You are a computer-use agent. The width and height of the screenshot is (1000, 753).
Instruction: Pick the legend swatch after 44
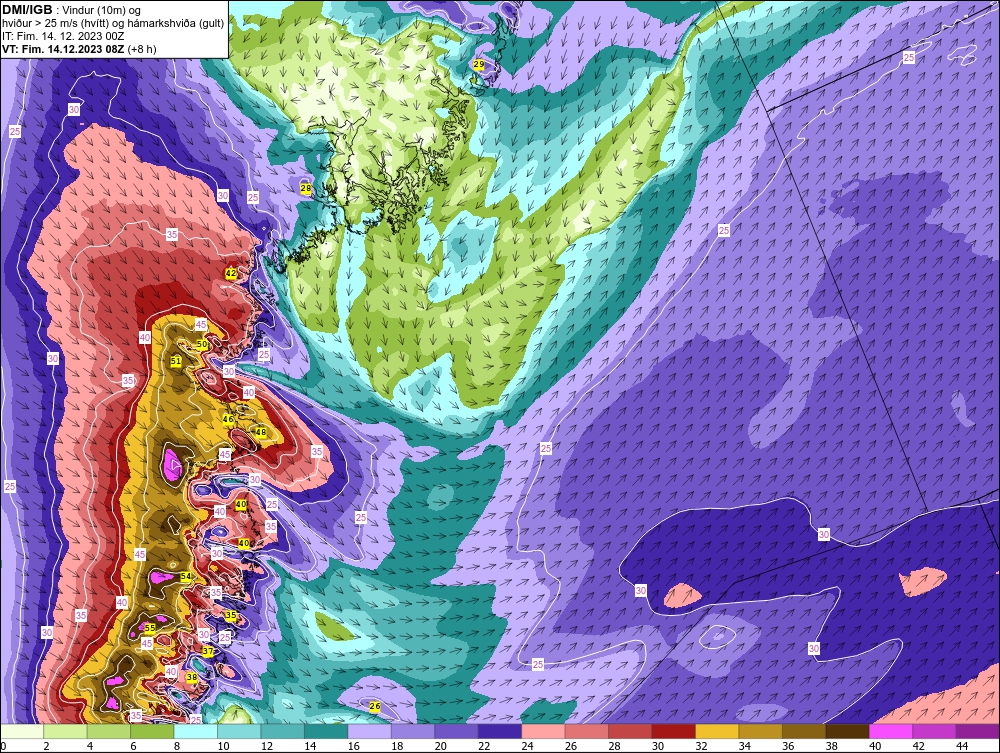pos(978,731)
